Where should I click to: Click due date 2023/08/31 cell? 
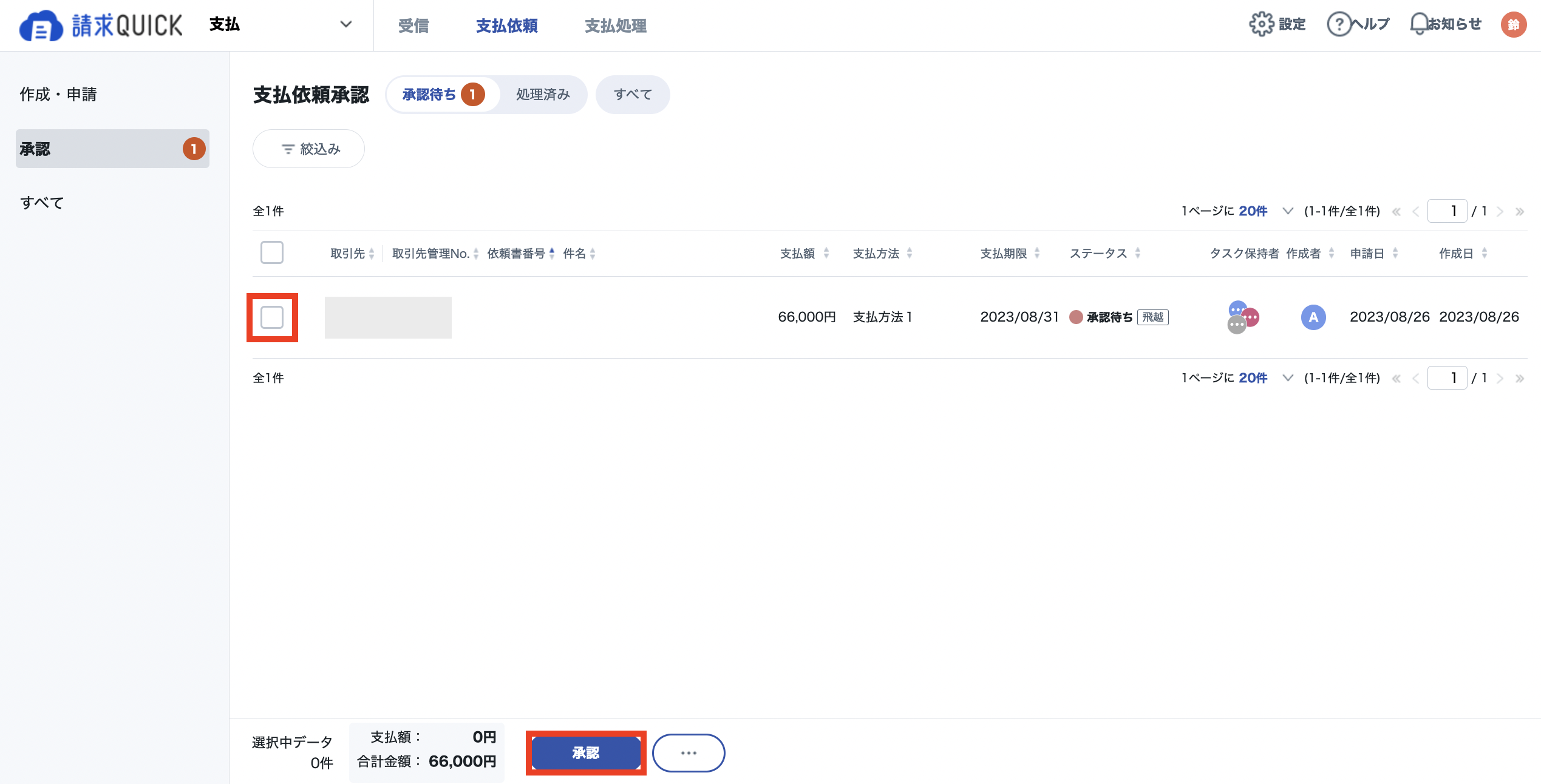pyautogui.click(x=1019, y=317)
